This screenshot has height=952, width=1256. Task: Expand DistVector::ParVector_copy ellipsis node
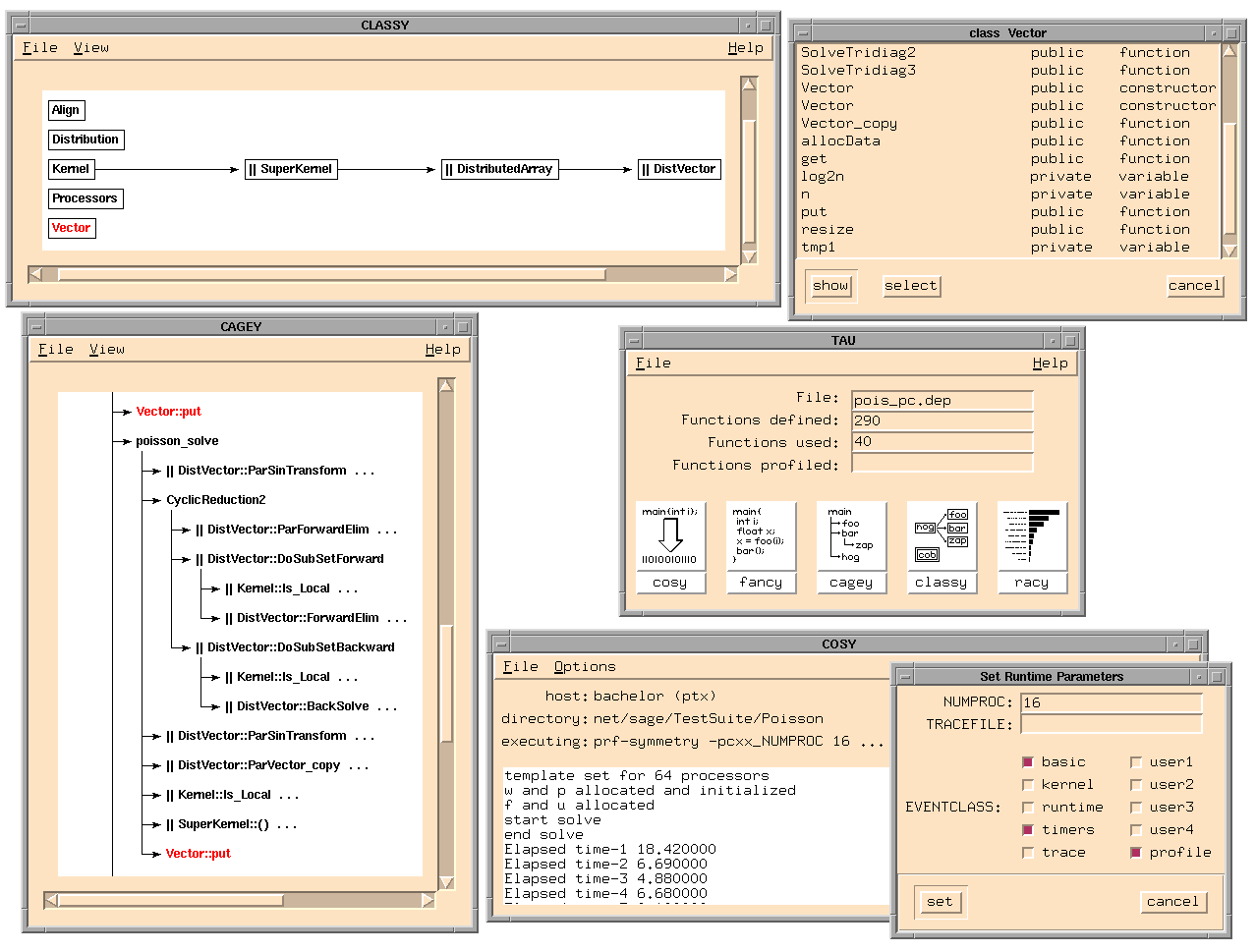[359, 767]
